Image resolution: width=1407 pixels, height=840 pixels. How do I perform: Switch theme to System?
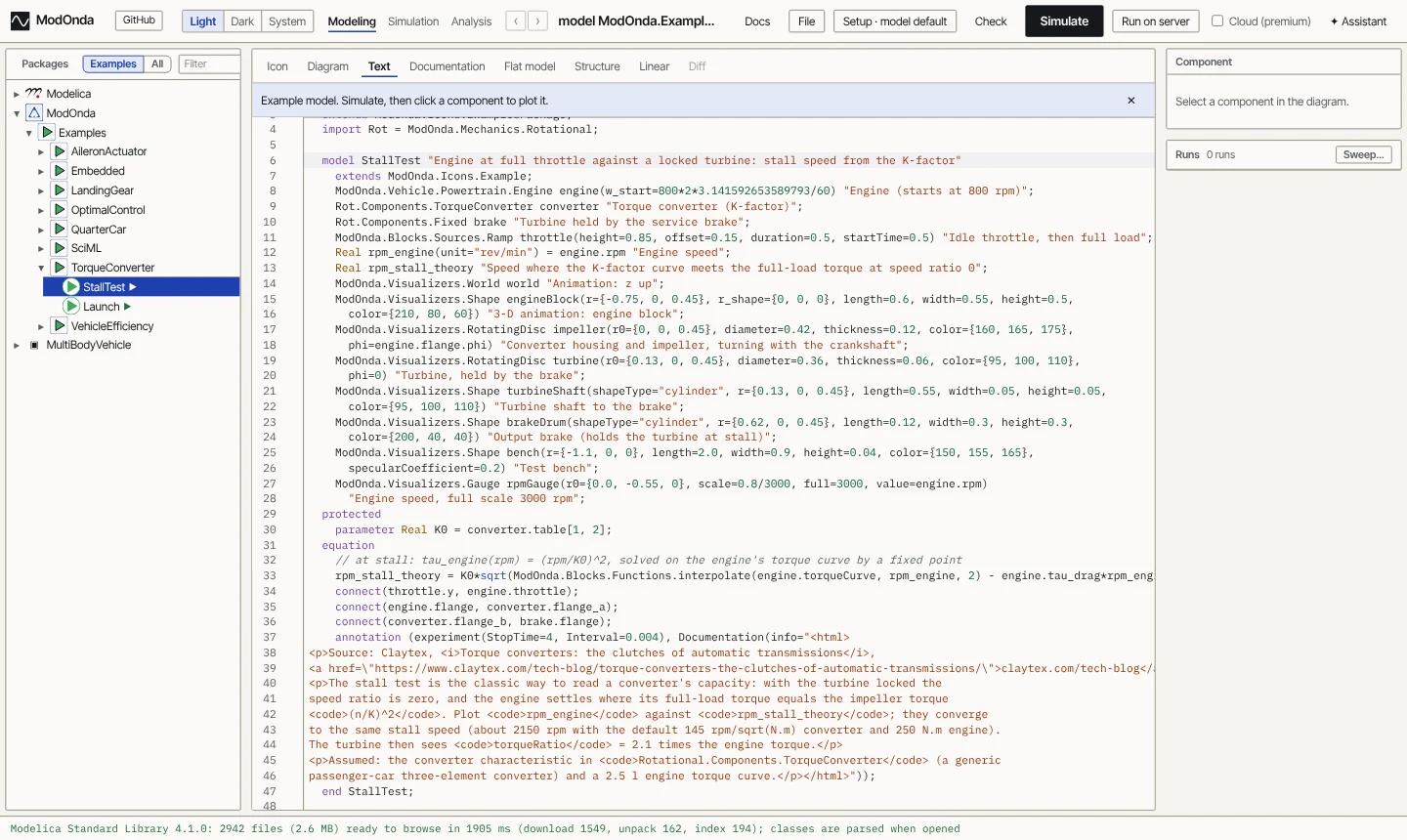287,21
